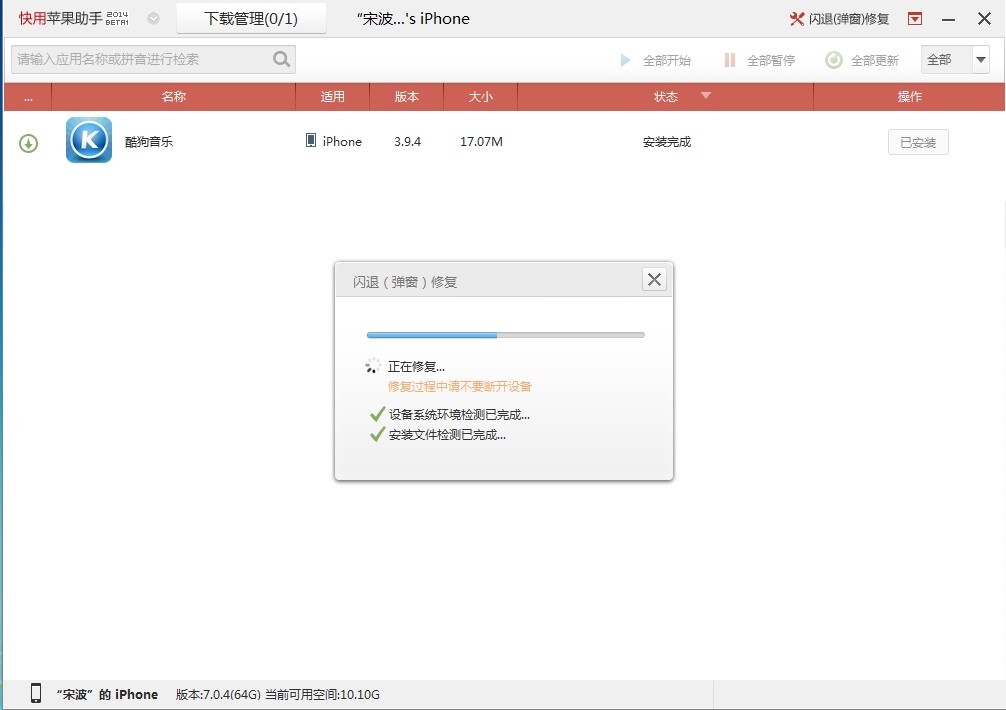This screenshot has height=710, width=1006.
Task: Click the round arrow beside app logo
Action: coord(153,19)
